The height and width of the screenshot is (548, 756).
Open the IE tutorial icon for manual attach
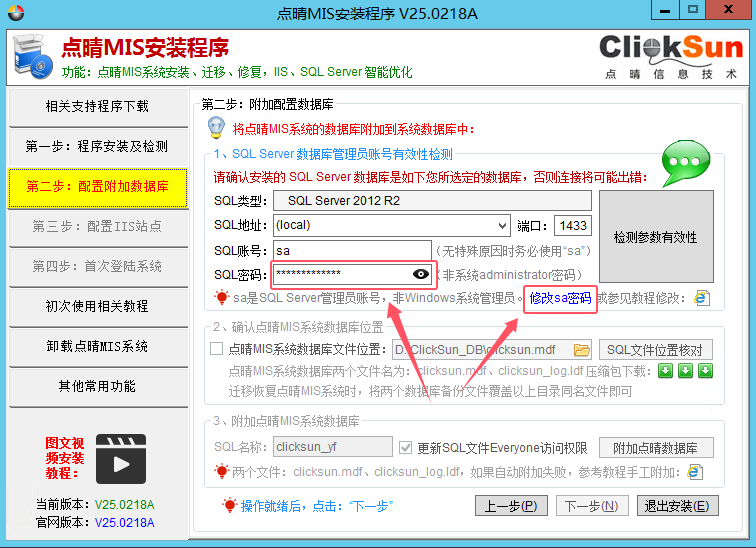(695, 472)
